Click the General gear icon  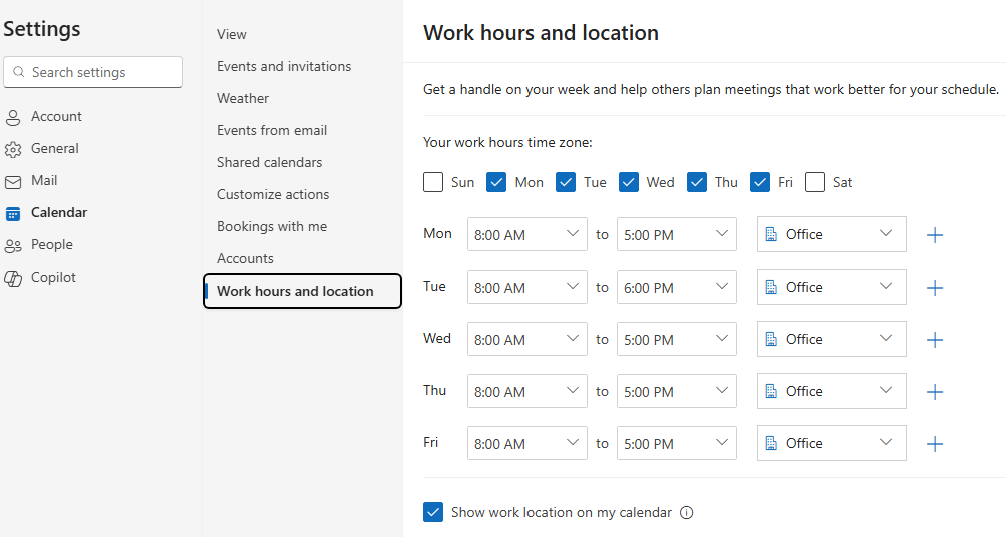(x=13, y=149)
